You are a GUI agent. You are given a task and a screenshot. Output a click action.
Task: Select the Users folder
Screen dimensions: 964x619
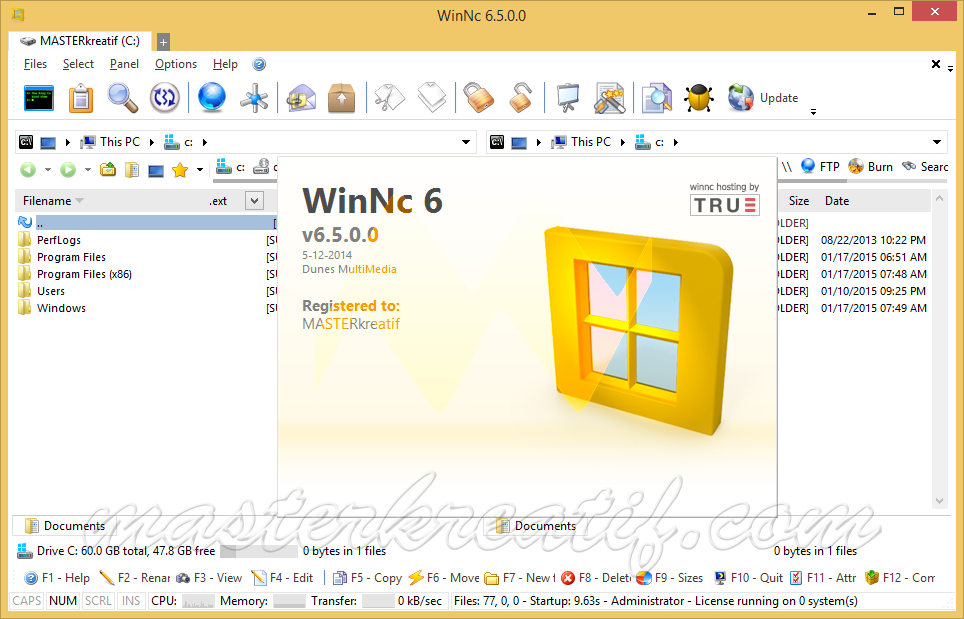pos(50,291)
